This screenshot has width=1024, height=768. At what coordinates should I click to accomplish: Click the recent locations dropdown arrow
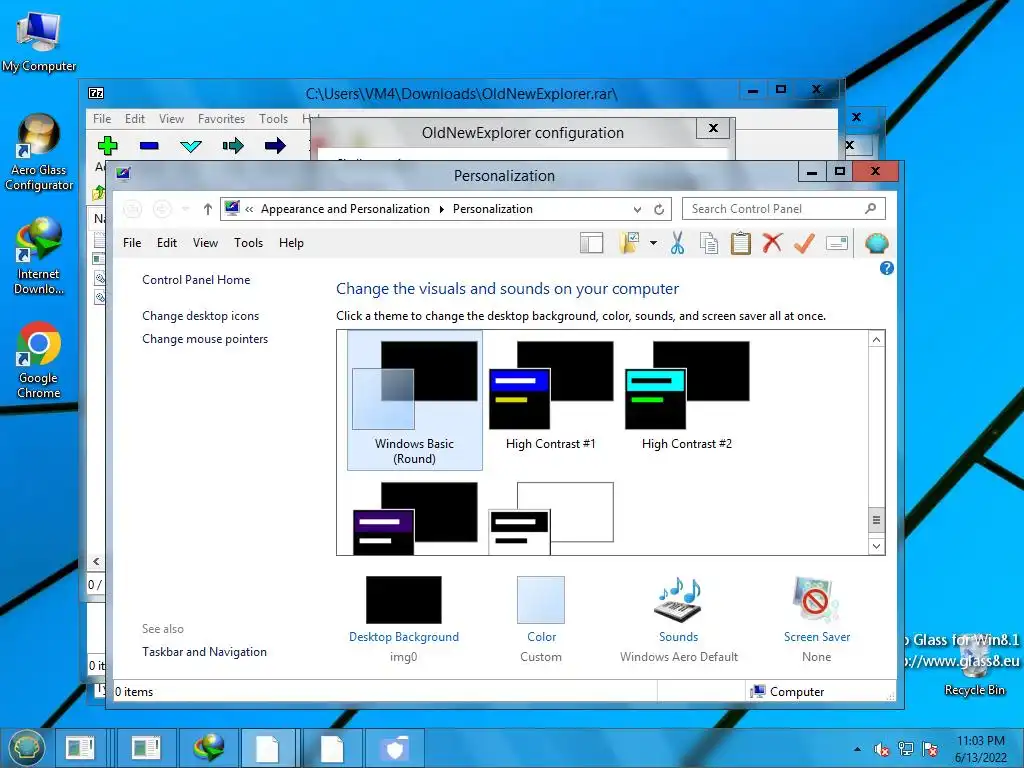coord(185,209)
